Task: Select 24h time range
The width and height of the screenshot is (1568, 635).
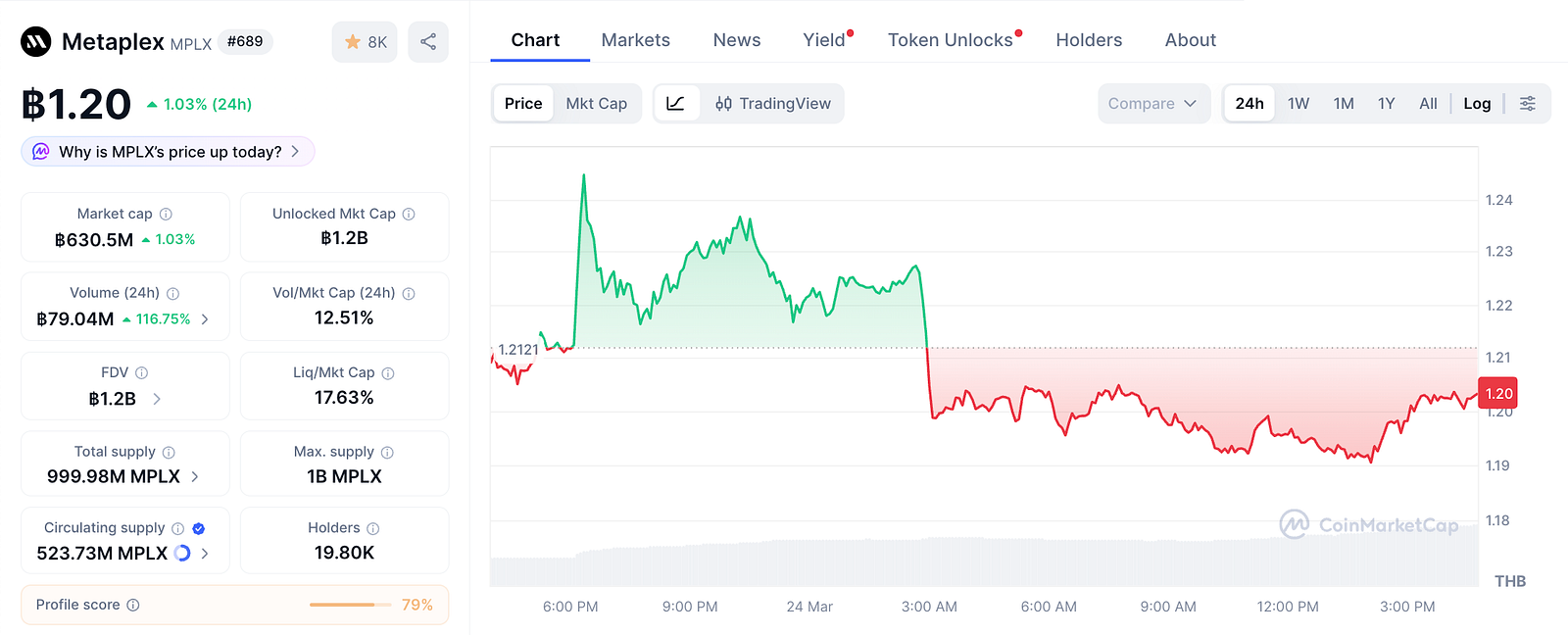Action: tap(1249, 104)
